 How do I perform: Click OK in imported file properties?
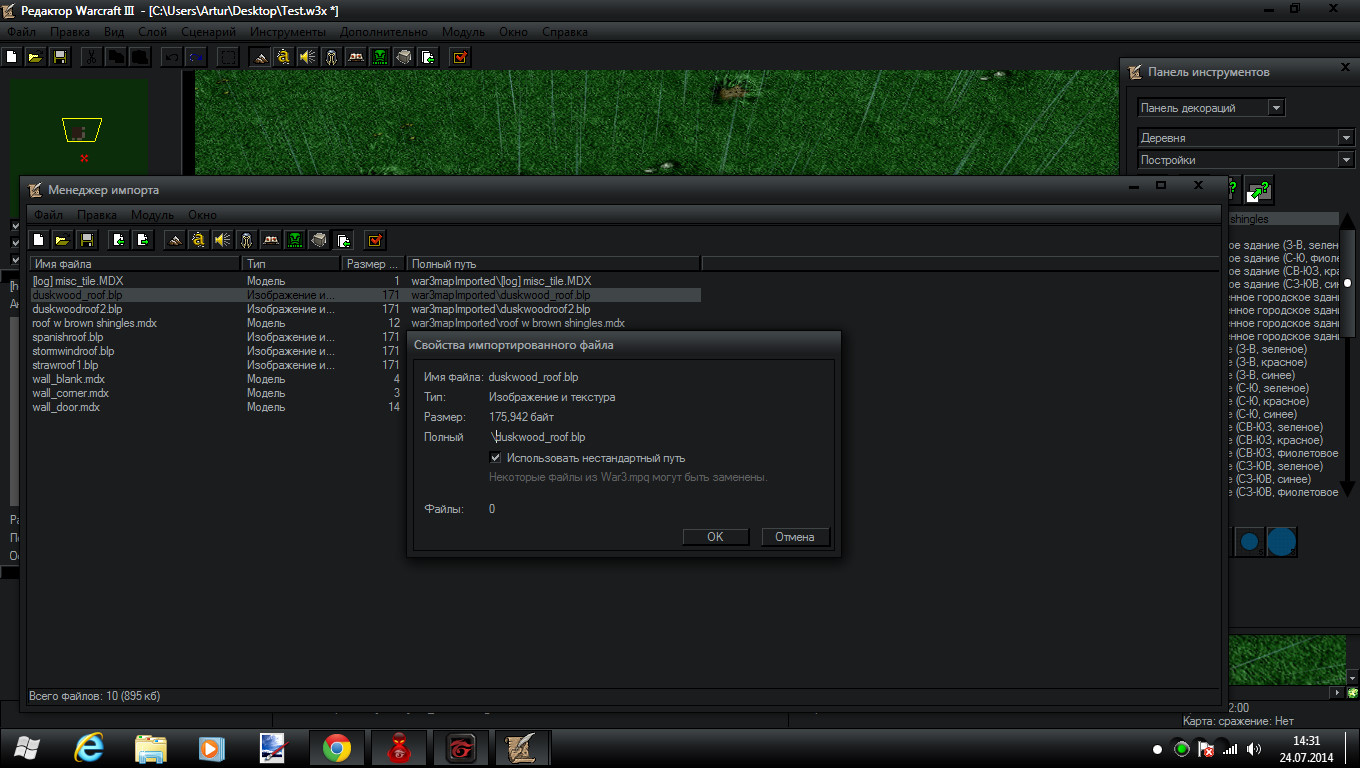point(715,537)
